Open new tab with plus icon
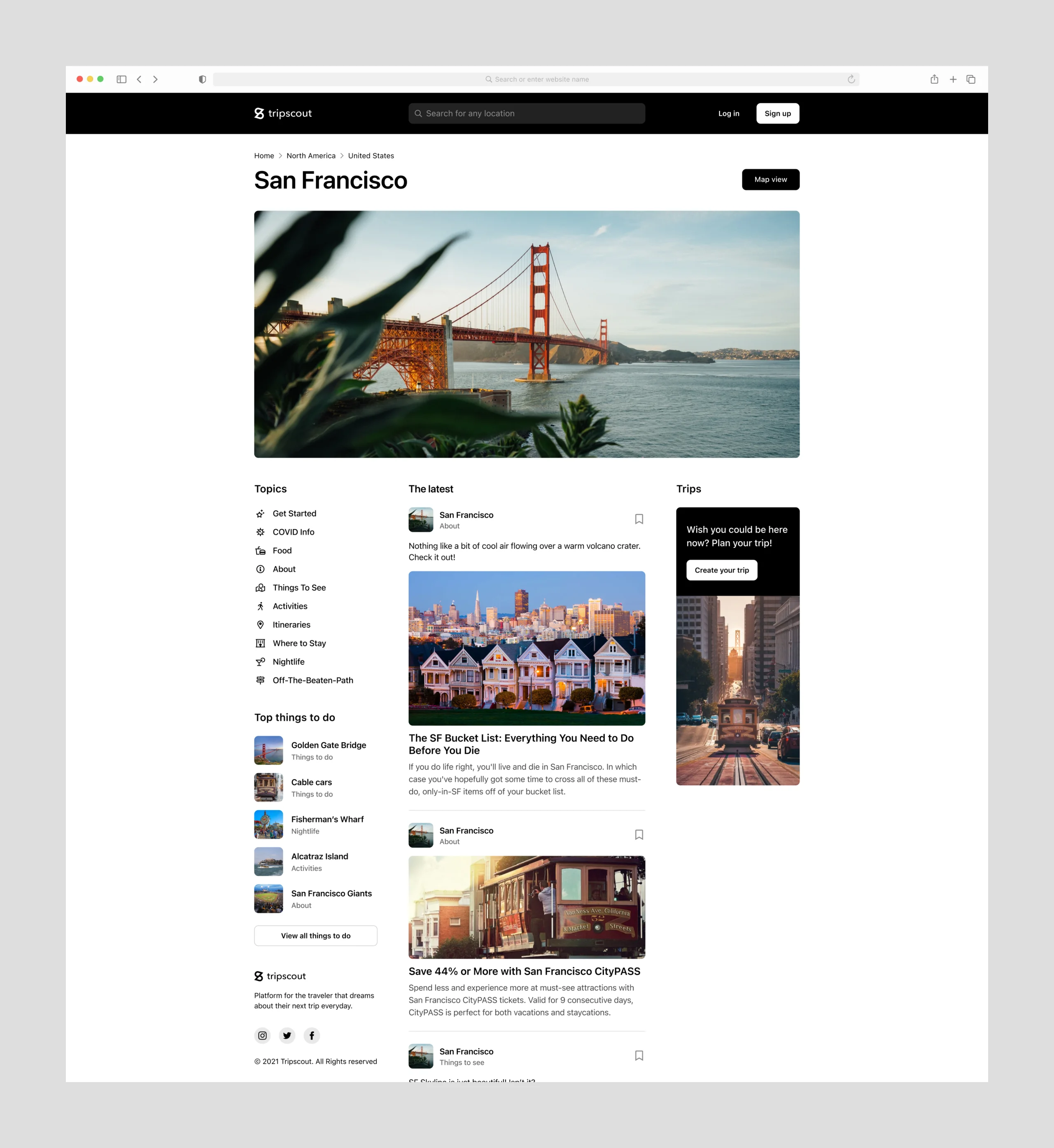 [x=952, y=79]
